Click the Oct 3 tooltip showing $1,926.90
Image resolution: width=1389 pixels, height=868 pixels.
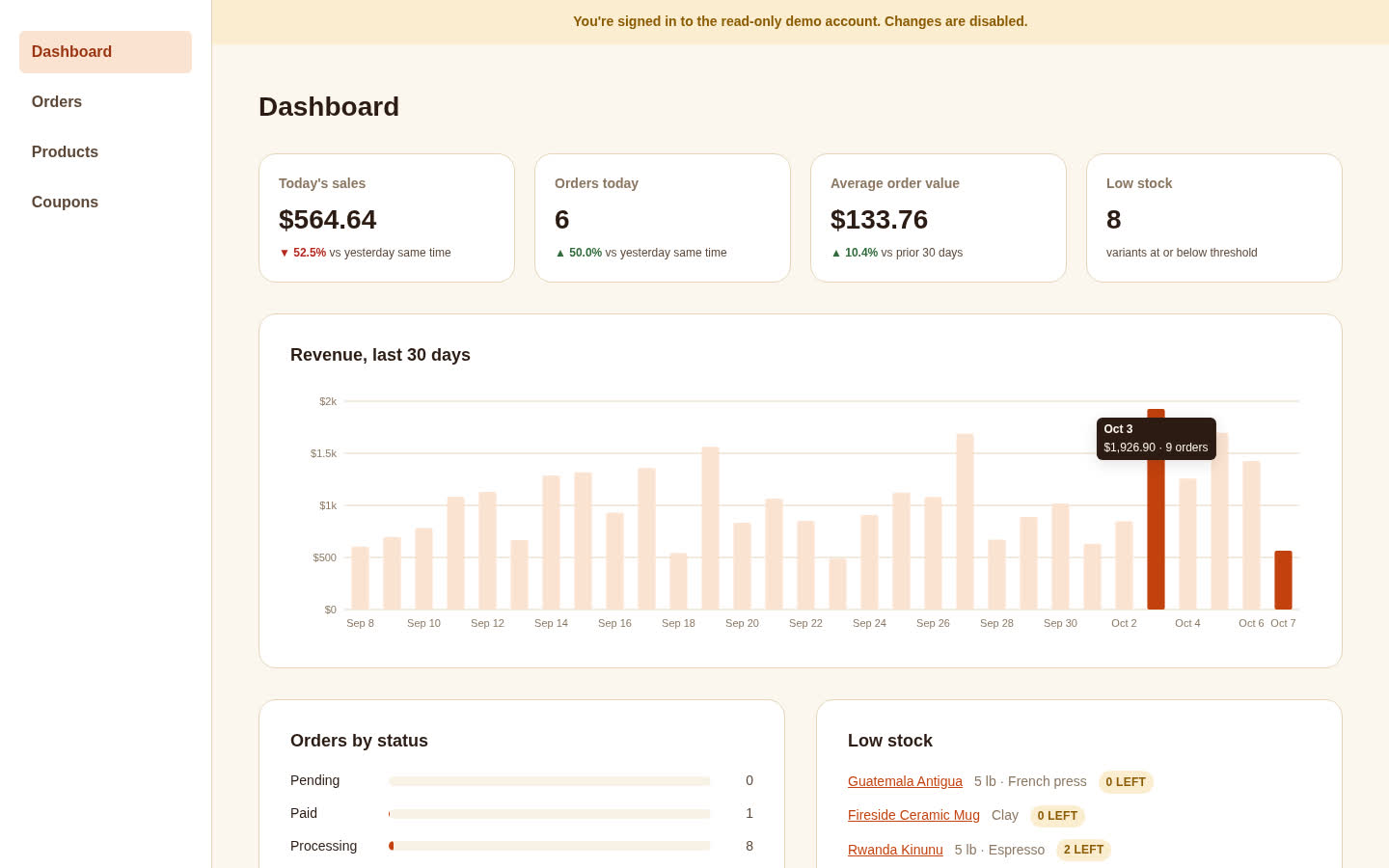point(1156,439)
